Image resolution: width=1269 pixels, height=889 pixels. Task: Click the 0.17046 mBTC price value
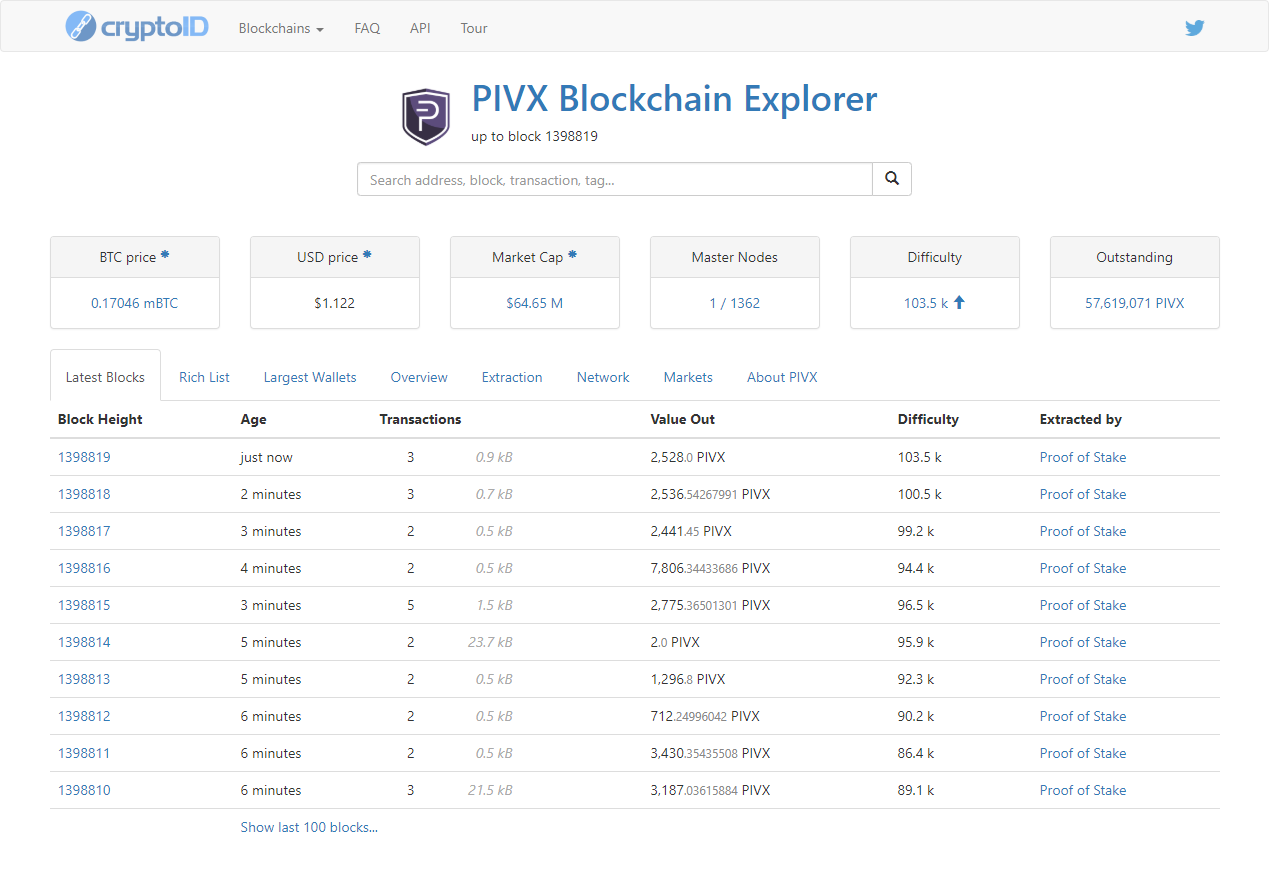134,303
